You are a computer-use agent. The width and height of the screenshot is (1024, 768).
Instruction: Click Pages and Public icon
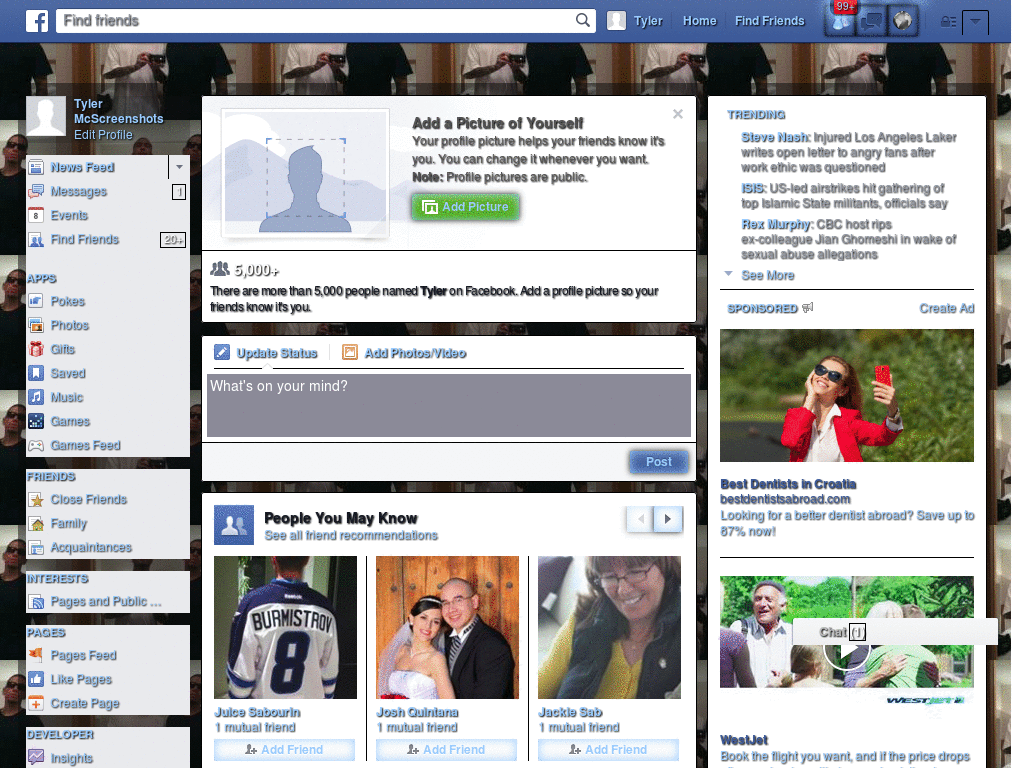tap(36, 601)
